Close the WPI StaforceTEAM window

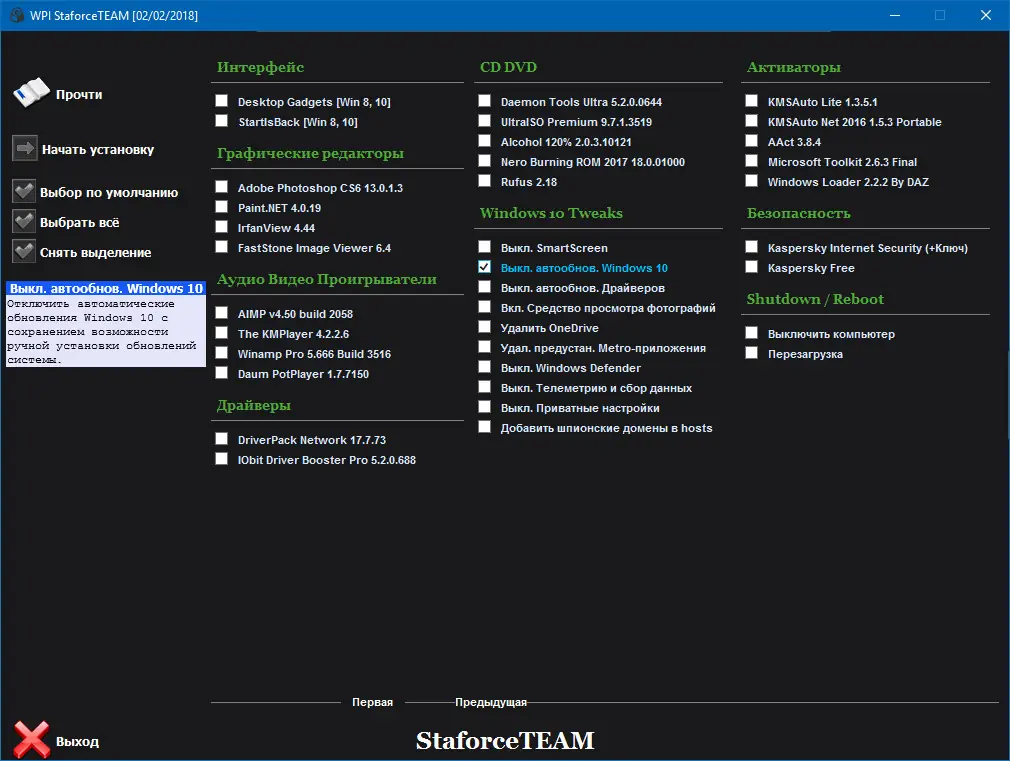(x=986, y=15)
